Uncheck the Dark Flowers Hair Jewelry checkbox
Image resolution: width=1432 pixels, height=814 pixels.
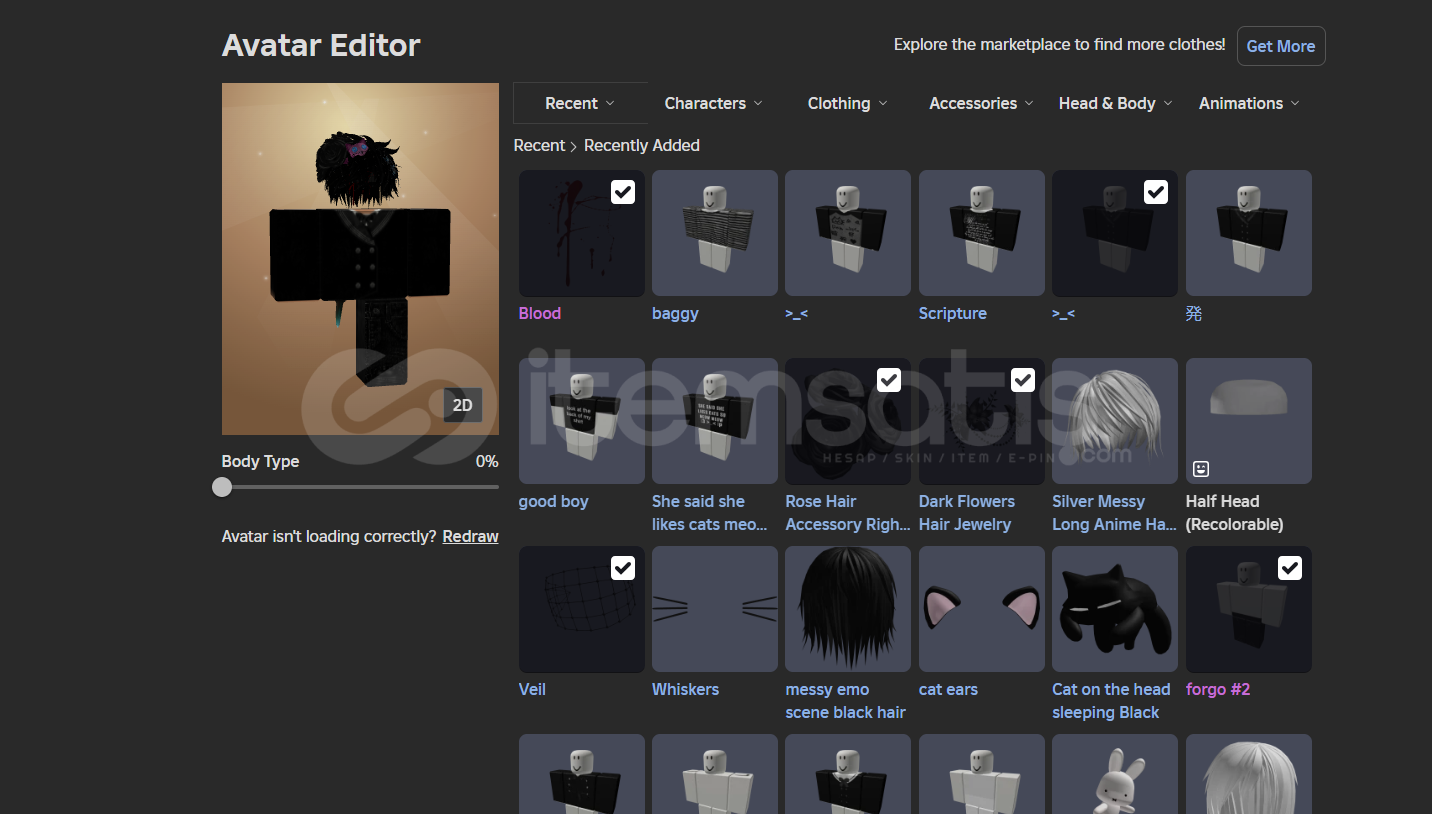pos(1023,380)
